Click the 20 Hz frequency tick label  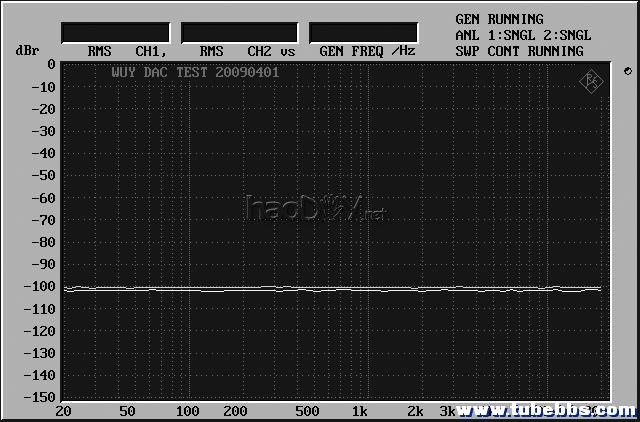[x=64, y=411]
